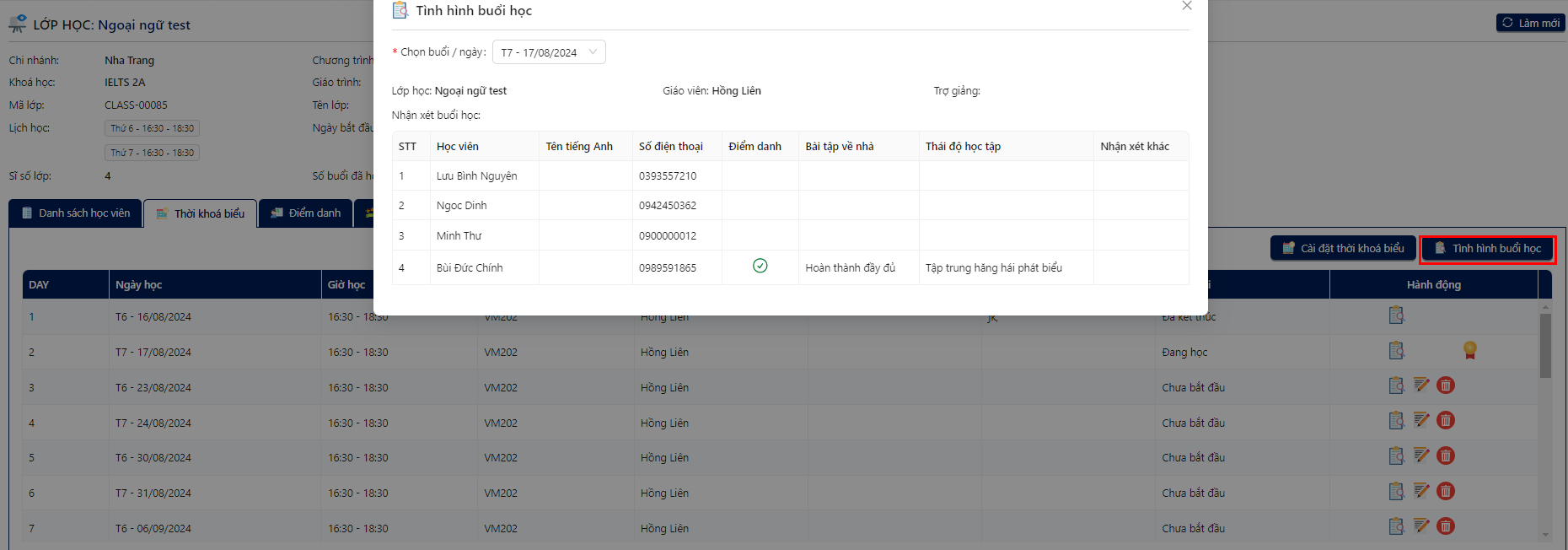Click phone number 0393557210
This screenshot has height=550, width=1568.
point(668,176)
